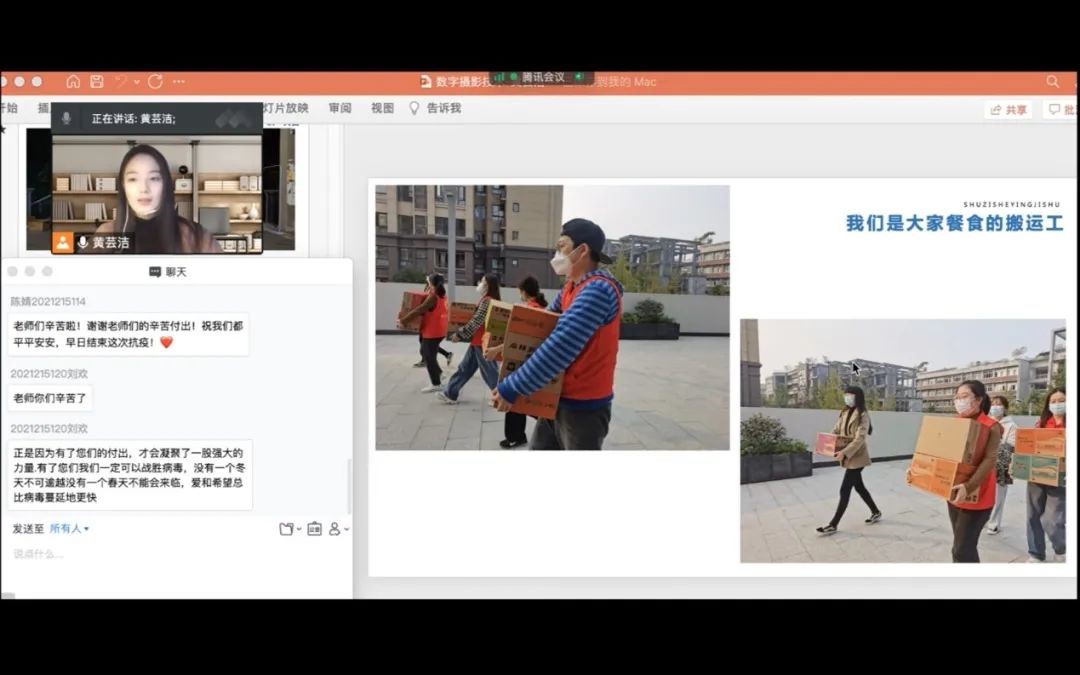Open the person permissions dropdown in chat
Image resolution: width=1080 pixels, height=675 pixels.
[338, 529]
